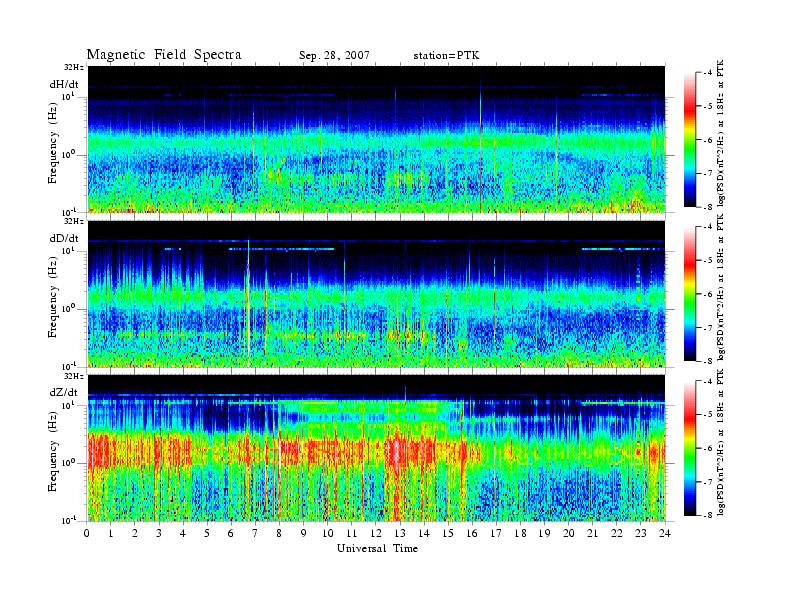
Task: Click the log(PSD) label beside dH/dt colorbar
Action: pyautogui.click(x=721, y=132)
